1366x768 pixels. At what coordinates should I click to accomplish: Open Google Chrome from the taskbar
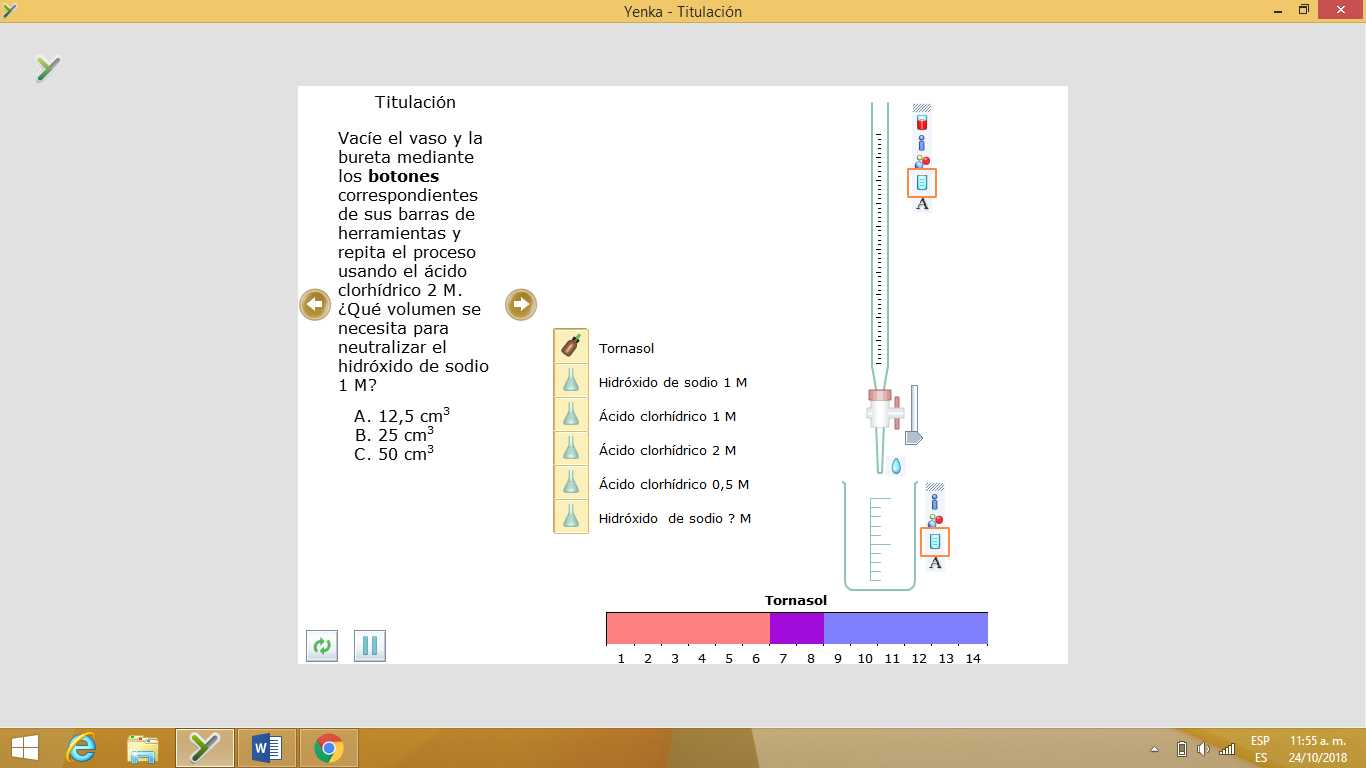[328, 747]
